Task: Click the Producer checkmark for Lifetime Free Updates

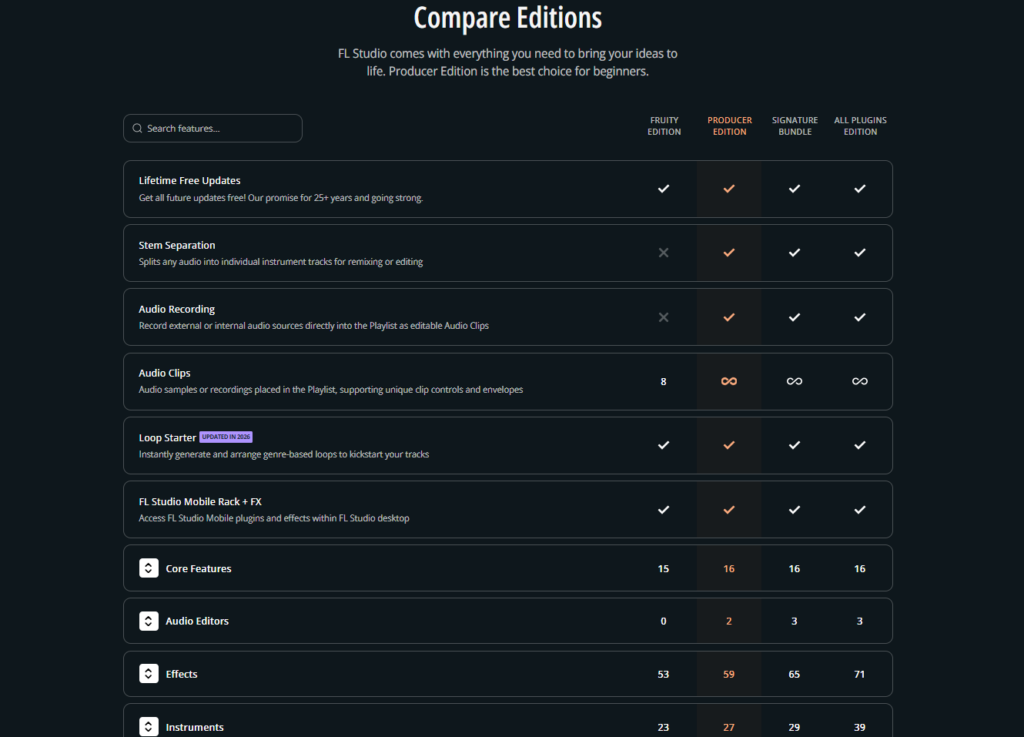Action: [729, 189]
